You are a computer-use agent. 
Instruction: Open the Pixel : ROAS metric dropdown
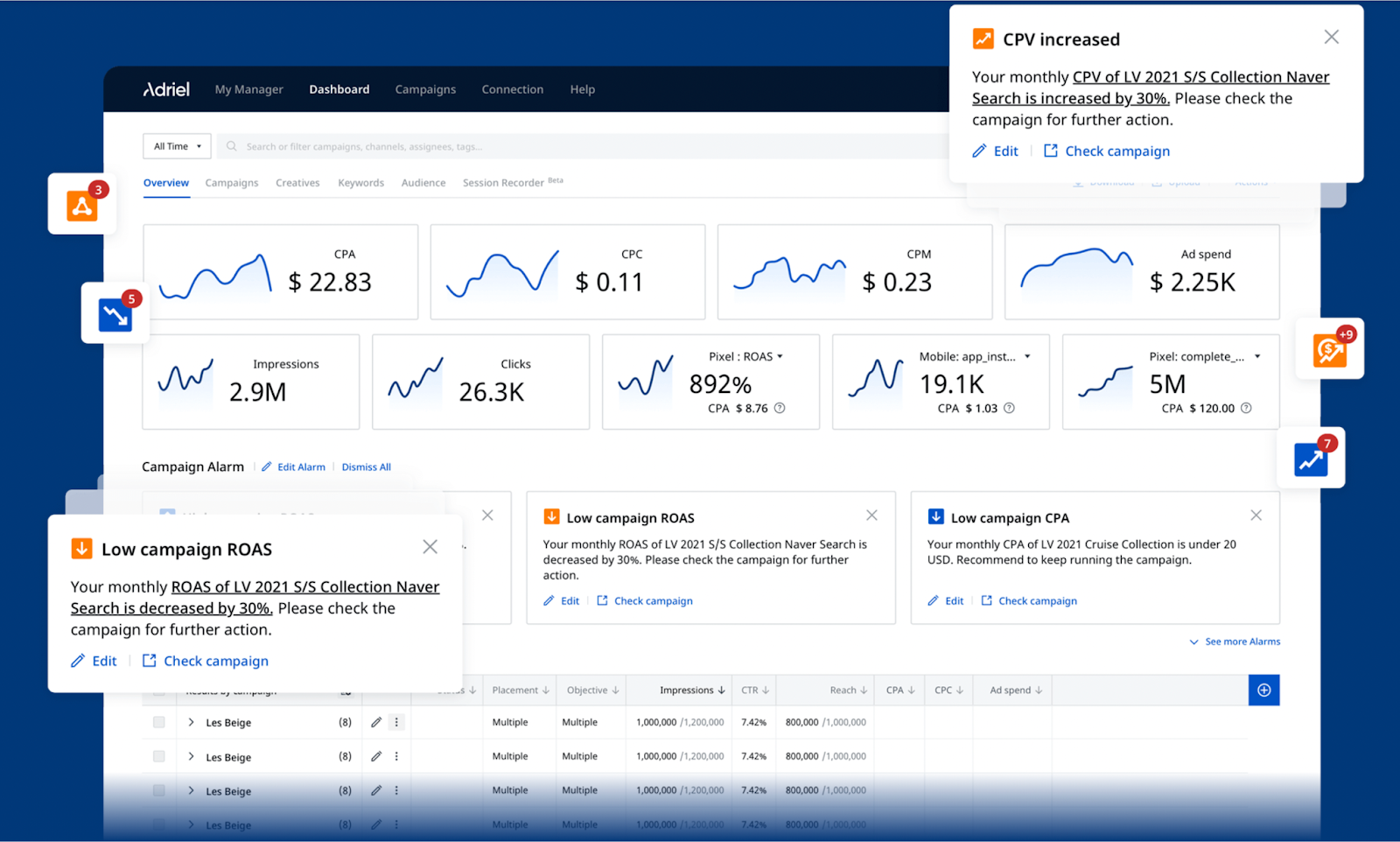pos(745,357)
